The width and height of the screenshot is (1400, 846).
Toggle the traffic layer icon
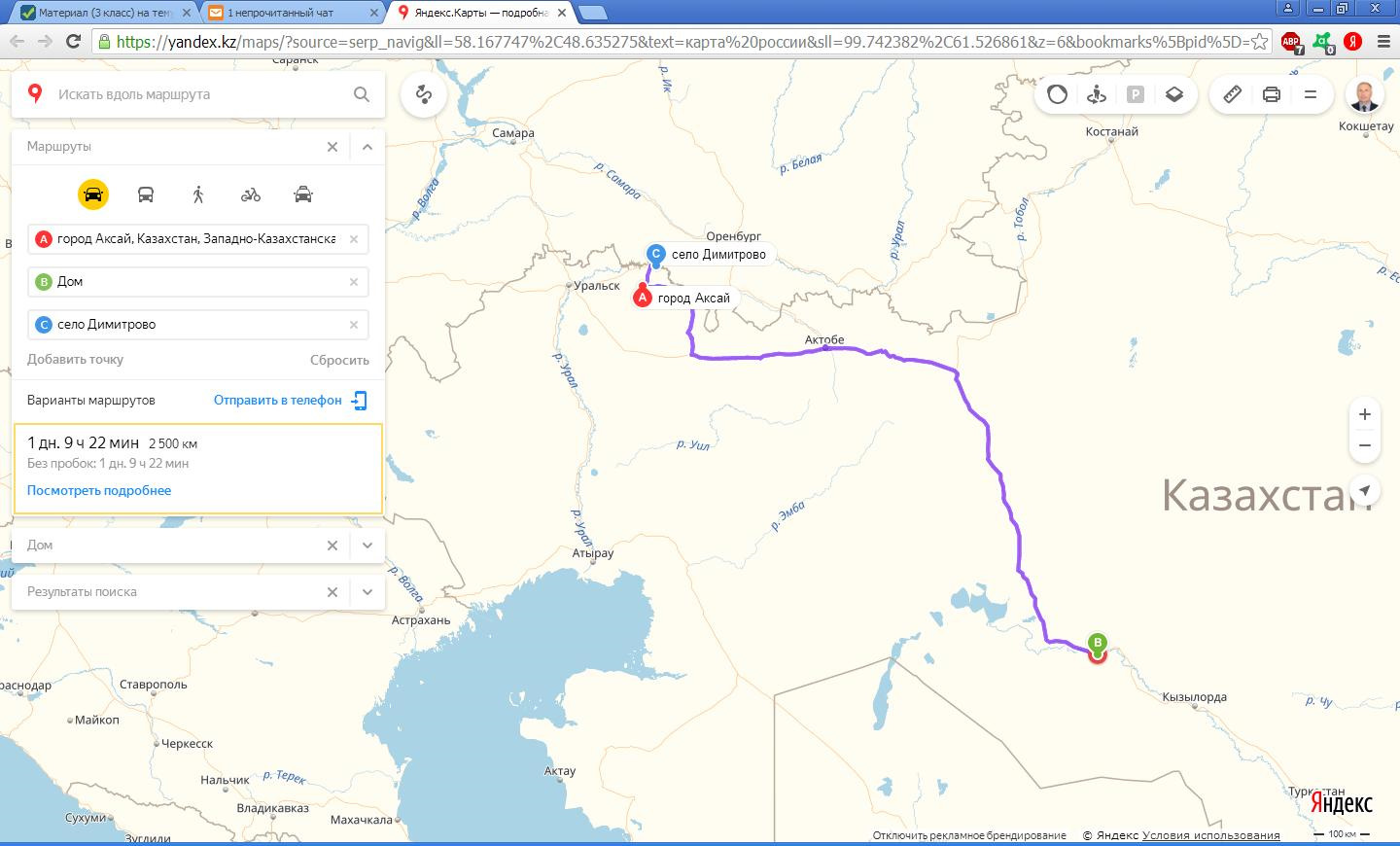(1058, 94)
